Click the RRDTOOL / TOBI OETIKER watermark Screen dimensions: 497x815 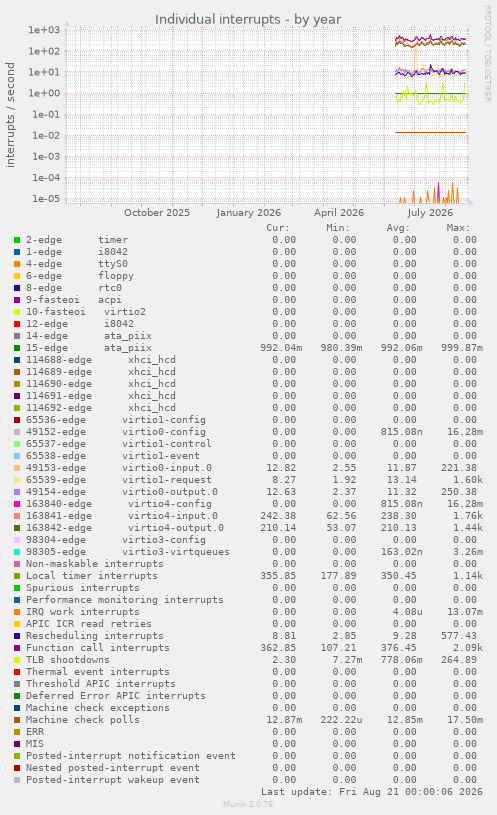point(488,54)
